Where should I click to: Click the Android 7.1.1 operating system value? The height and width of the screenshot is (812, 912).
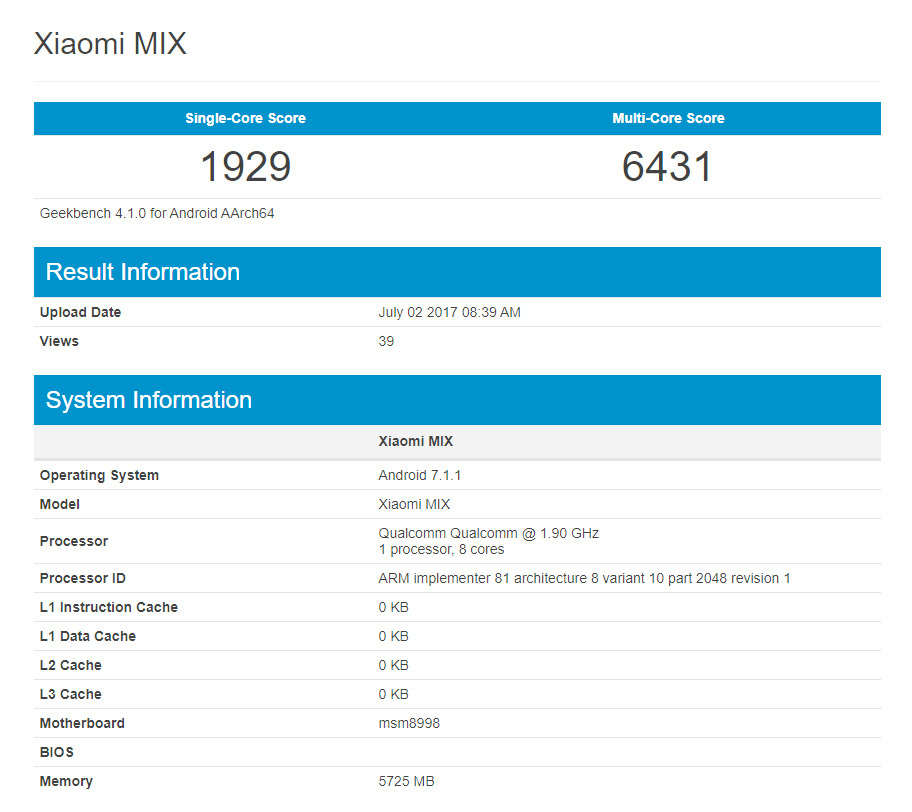(x=418, y=475)
